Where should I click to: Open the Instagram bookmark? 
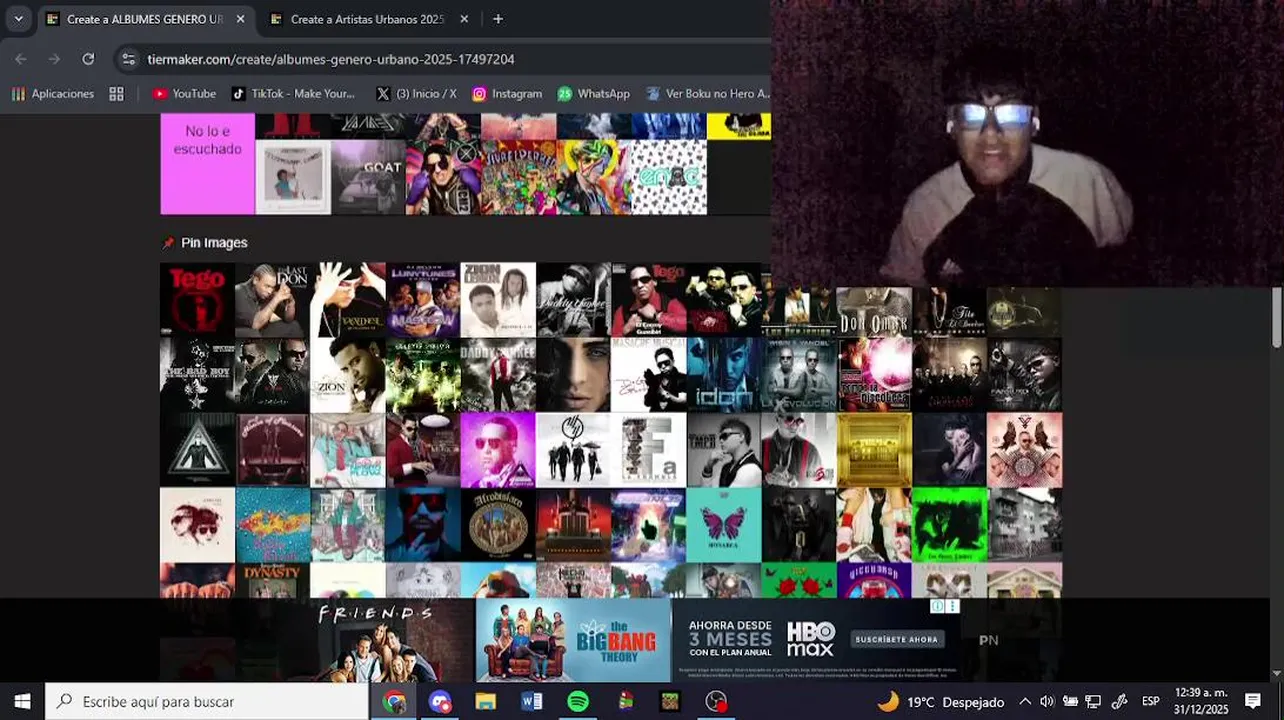click(506, 93)
